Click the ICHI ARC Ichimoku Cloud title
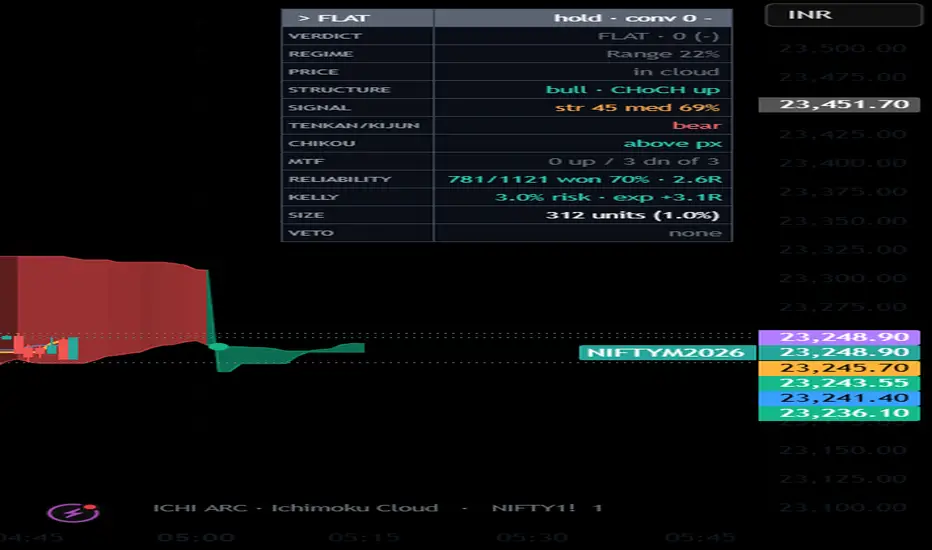The height and width of the screenshot is (550, 932). point(295,508)
